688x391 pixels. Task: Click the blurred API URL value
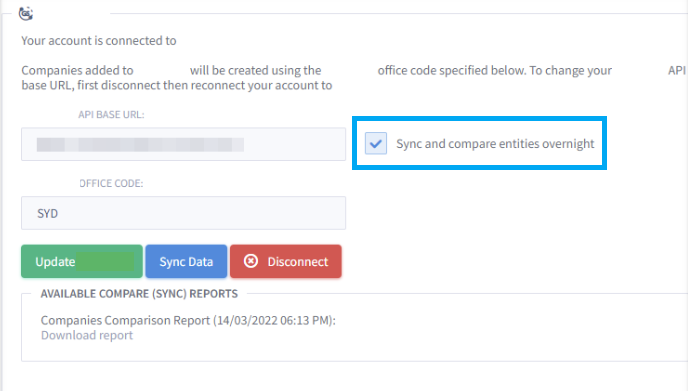[x=140, y=144]
